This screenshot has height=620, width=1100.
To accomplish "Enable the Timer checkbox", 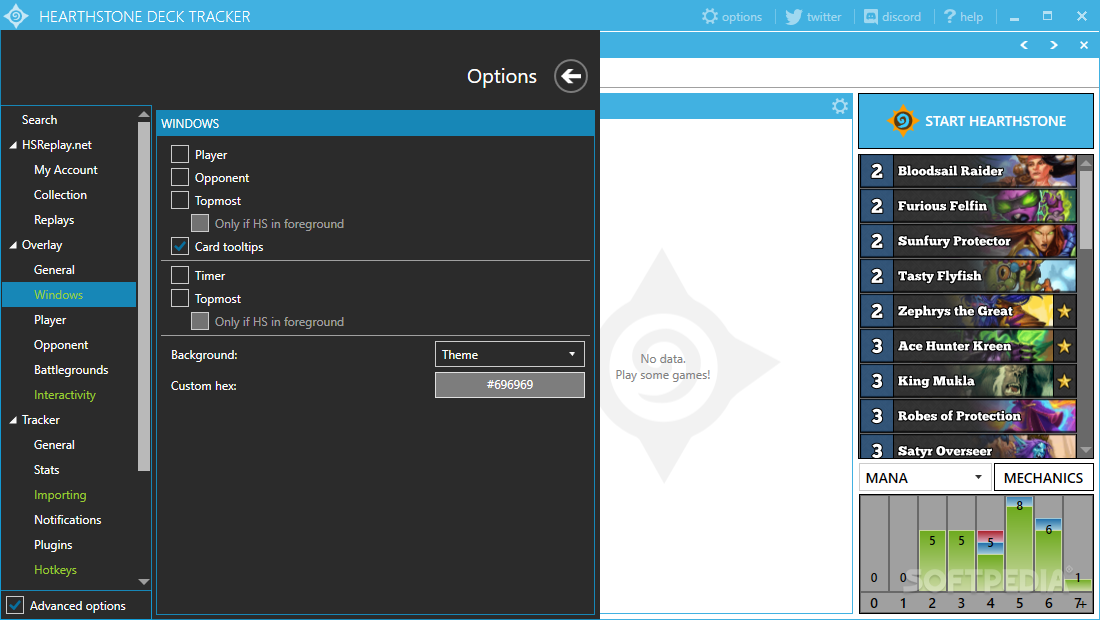I will [180, 276].
